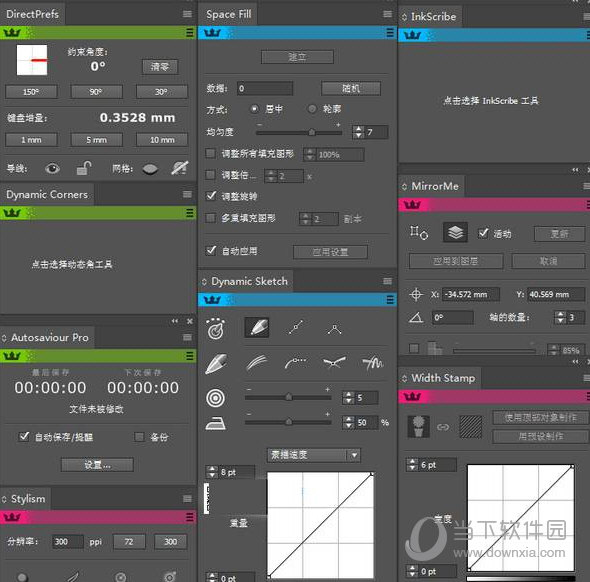Image resolution: width=590 pixels, height=582 pixels.
Task: Click the reset button beside the 0° angle
Action: click(x=160, y=67)
